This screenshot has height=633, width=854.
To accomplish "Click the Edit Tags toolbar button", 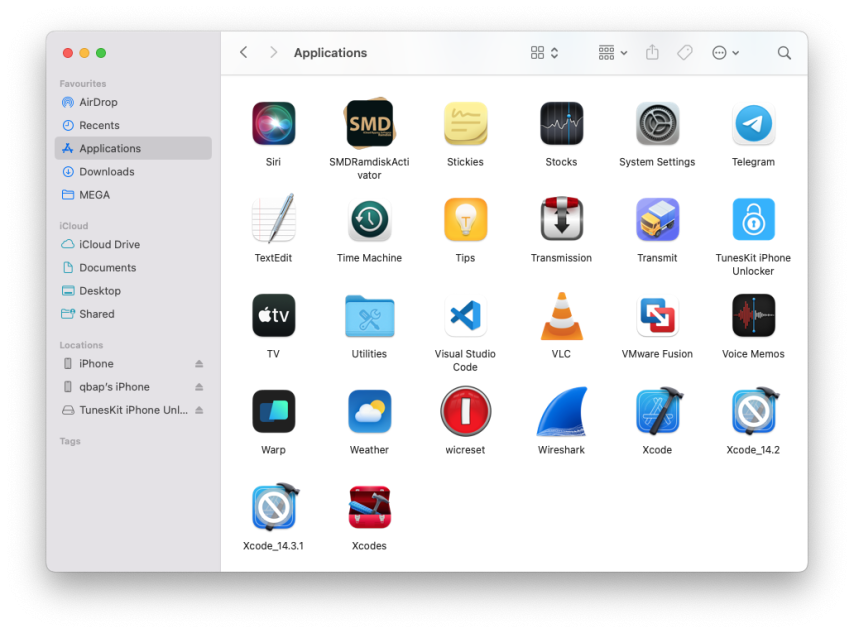I will 685,52.
